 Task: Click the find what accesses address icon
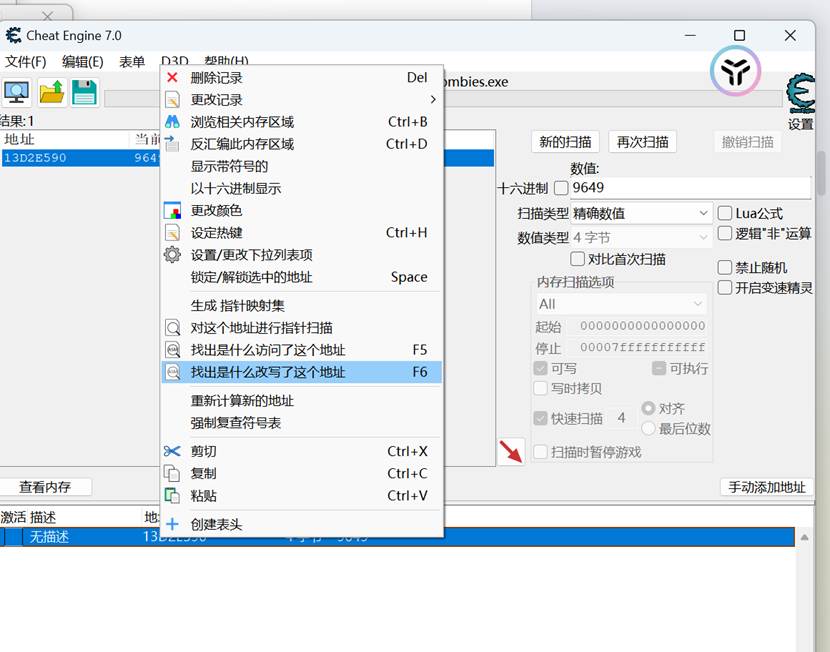pos(173,350)
